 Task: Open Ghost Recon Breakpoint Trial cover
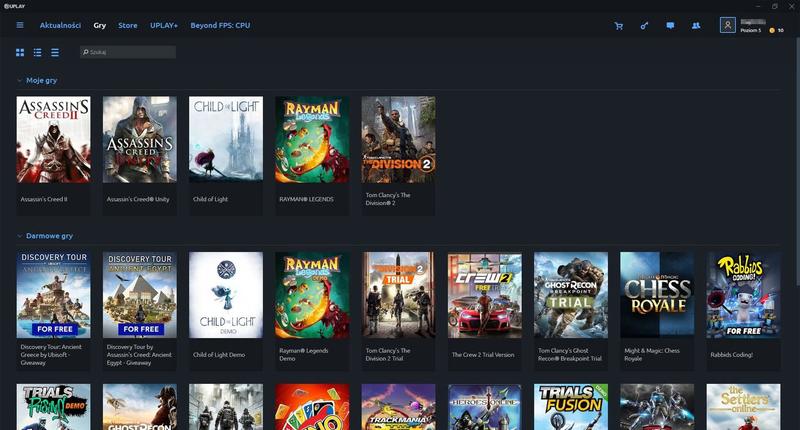click(x=571, y=295)
